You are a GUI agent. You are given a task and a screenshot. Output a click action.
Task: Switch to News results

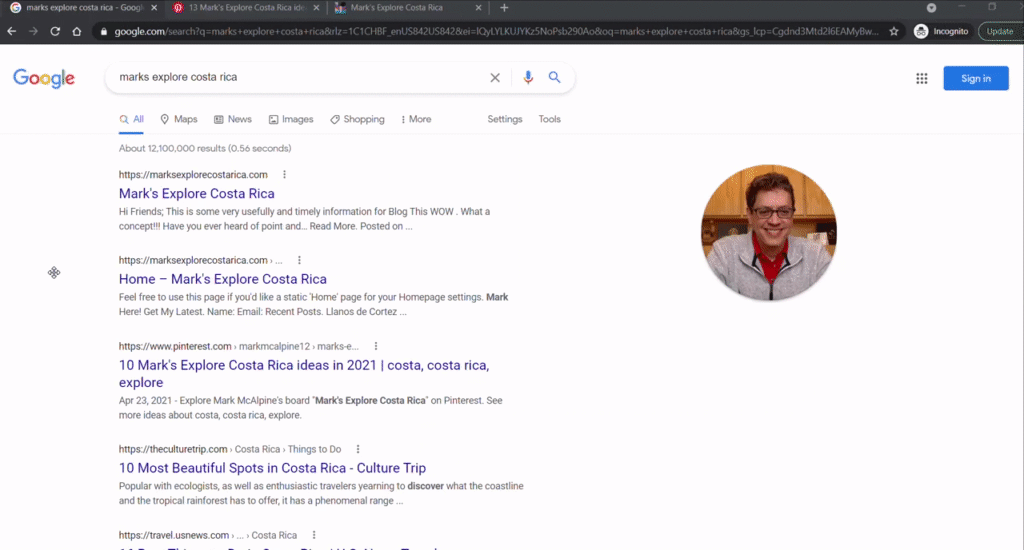point(232,120)
